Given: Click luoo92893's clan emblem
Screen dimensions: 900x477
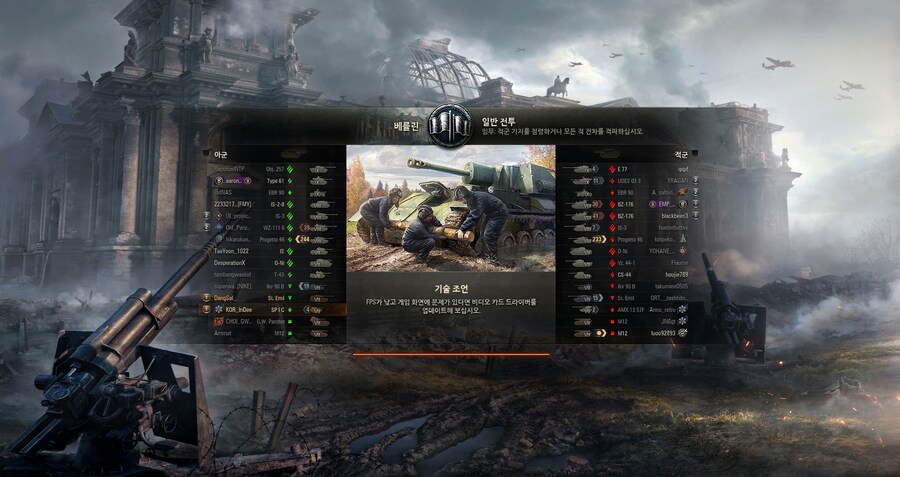Looking at the screenshot, I should pos(682,333).
